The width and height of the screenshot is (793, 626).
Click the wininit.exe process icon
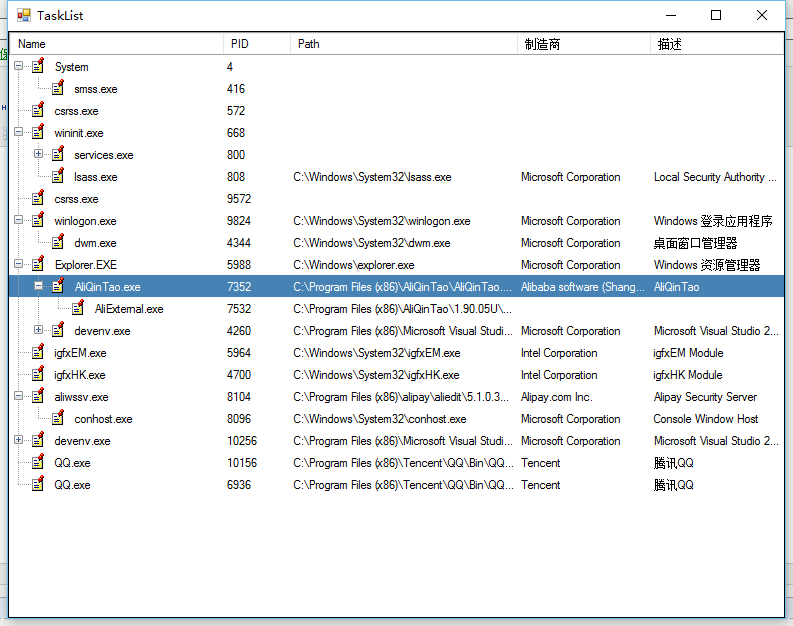(x=38, y=132)
